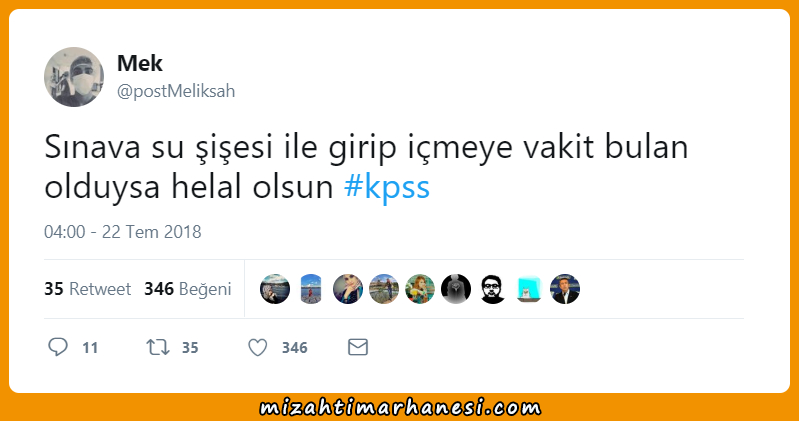Open the 346 Beğeni likes list
The image size is (799, 421).
(x=188, y=289)
